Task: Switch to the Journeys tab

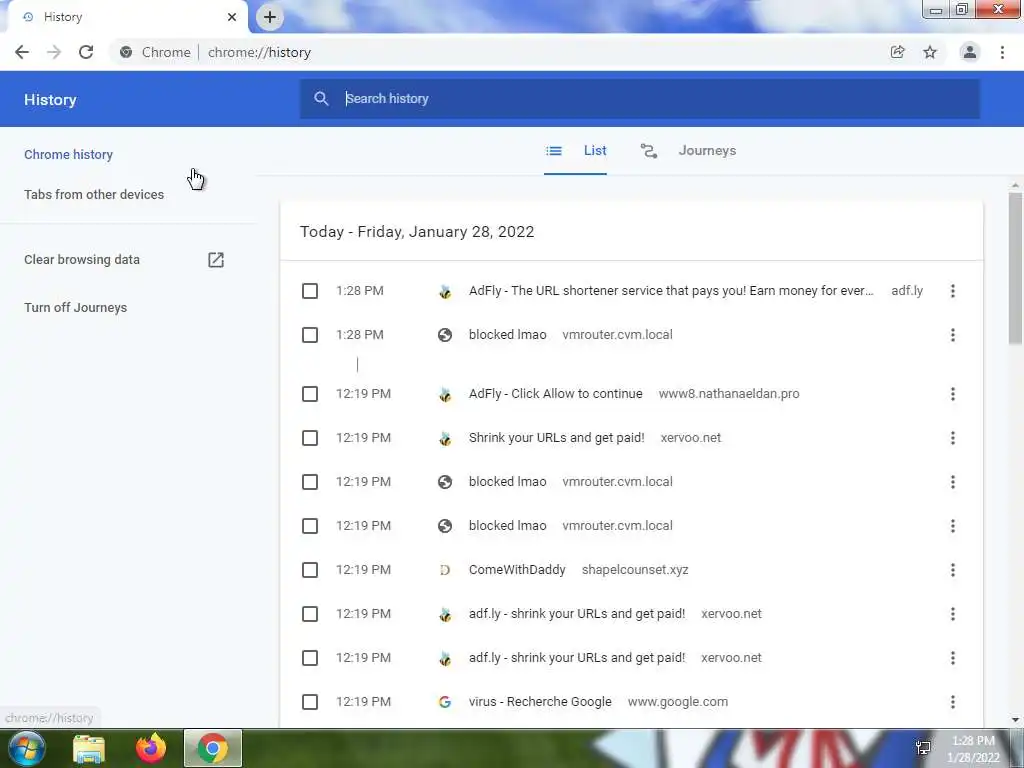Action: coord(688,151)
